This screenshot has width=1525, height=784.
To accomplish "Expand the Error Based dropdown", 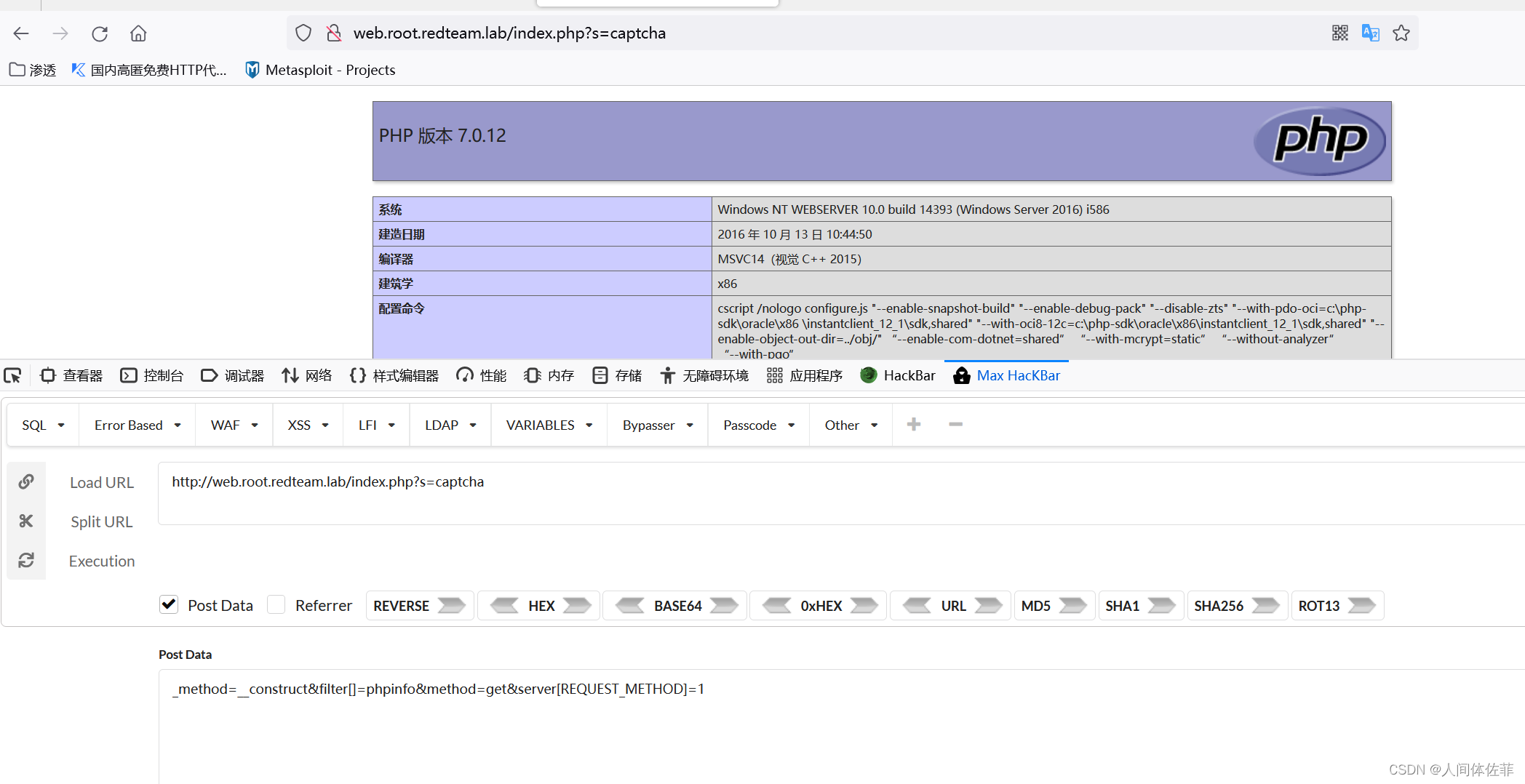I will (138, 425).
